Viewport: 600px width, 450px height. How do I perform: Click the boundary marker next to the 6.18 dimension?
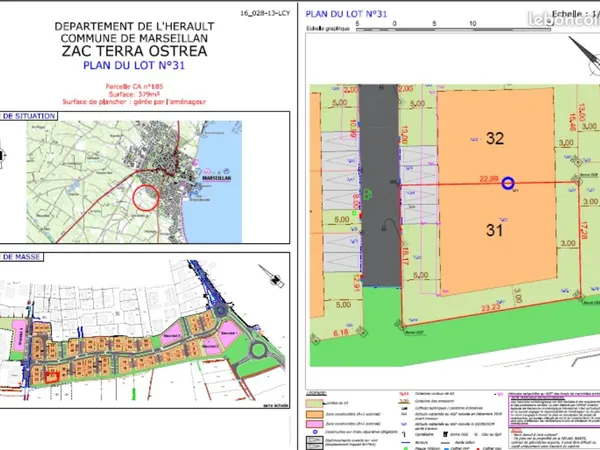pos(360,331)
